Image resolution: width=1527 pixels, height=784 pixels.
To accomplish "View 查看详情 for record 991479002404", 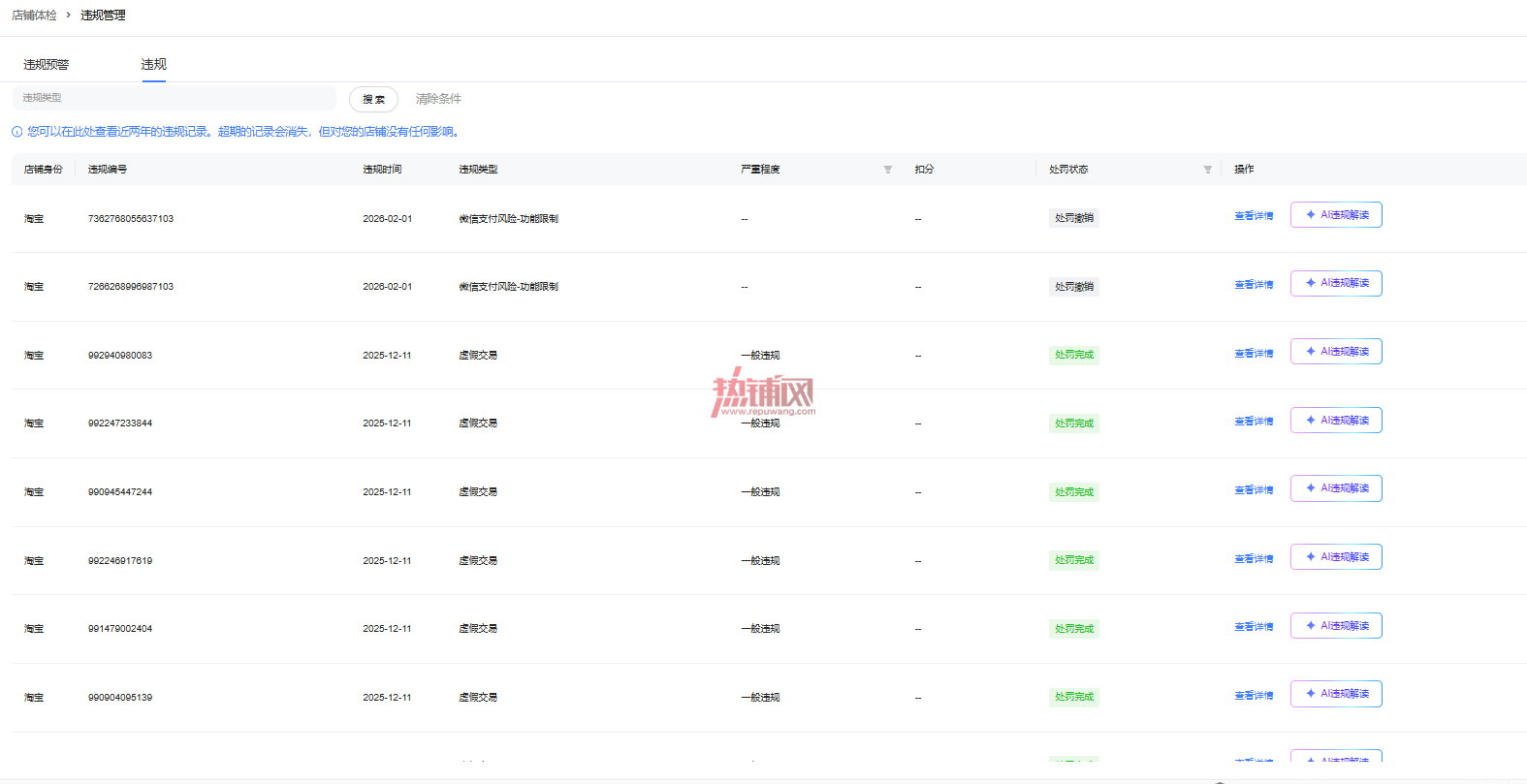I will point(1254,627).
